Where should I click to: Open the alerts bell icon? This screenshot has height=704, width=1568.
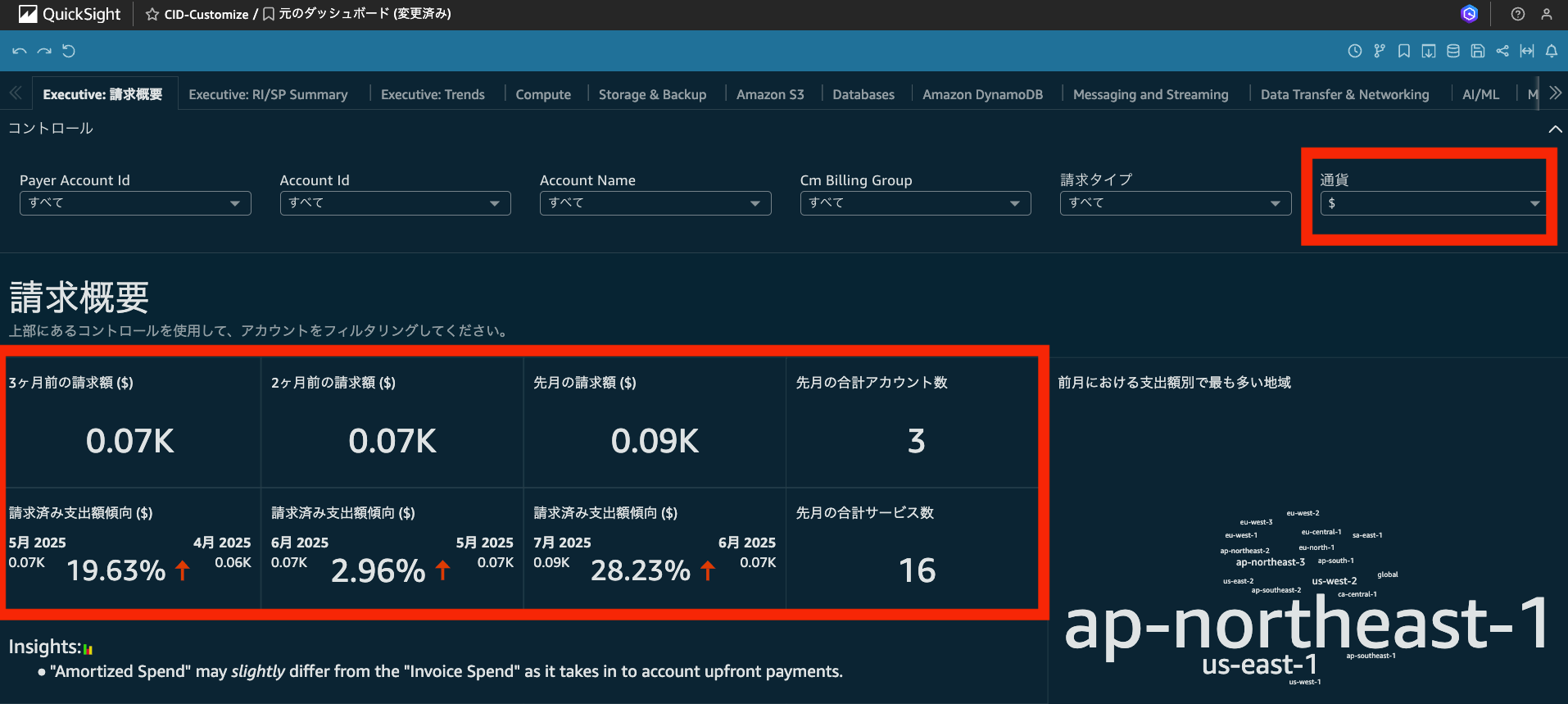pos(1552,51)
